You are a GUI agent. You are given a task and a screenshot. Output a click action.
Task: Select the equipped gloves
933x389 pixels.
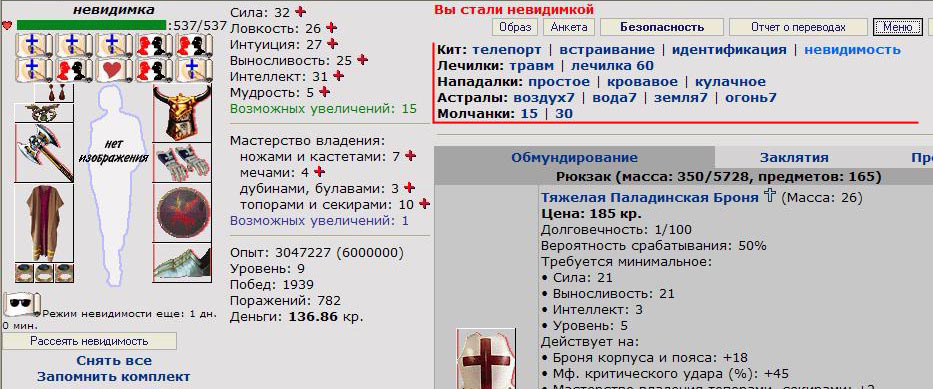click(x=182, y=162)
